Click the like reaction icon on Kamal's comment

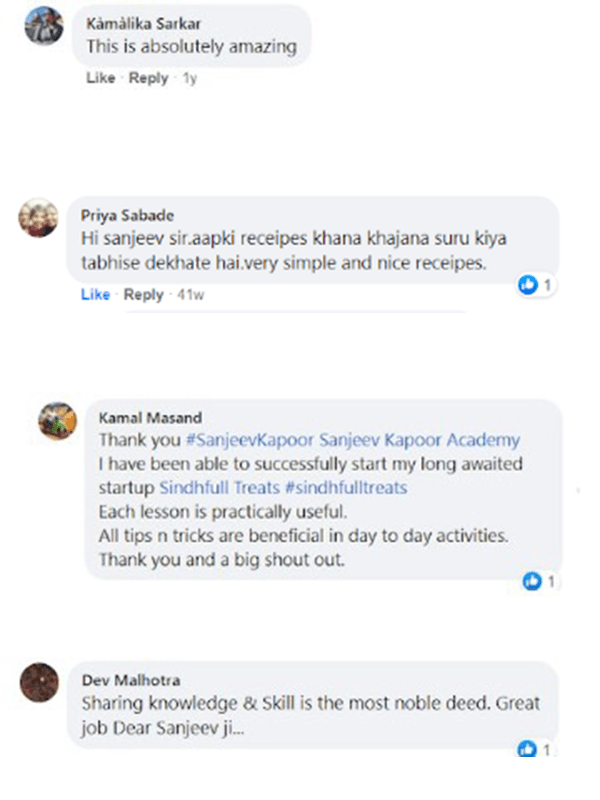click(x=532, y=580)
